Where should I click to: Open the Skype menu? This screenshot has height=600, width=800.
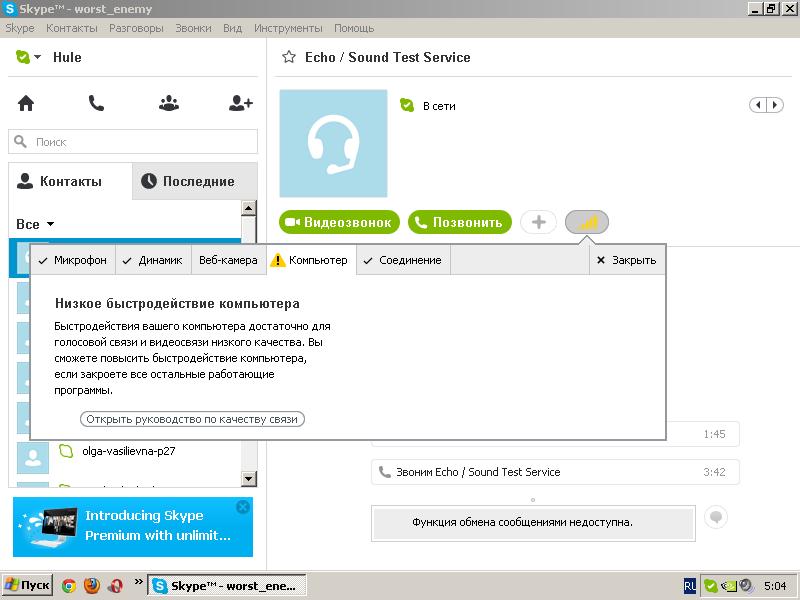[20, 28]
